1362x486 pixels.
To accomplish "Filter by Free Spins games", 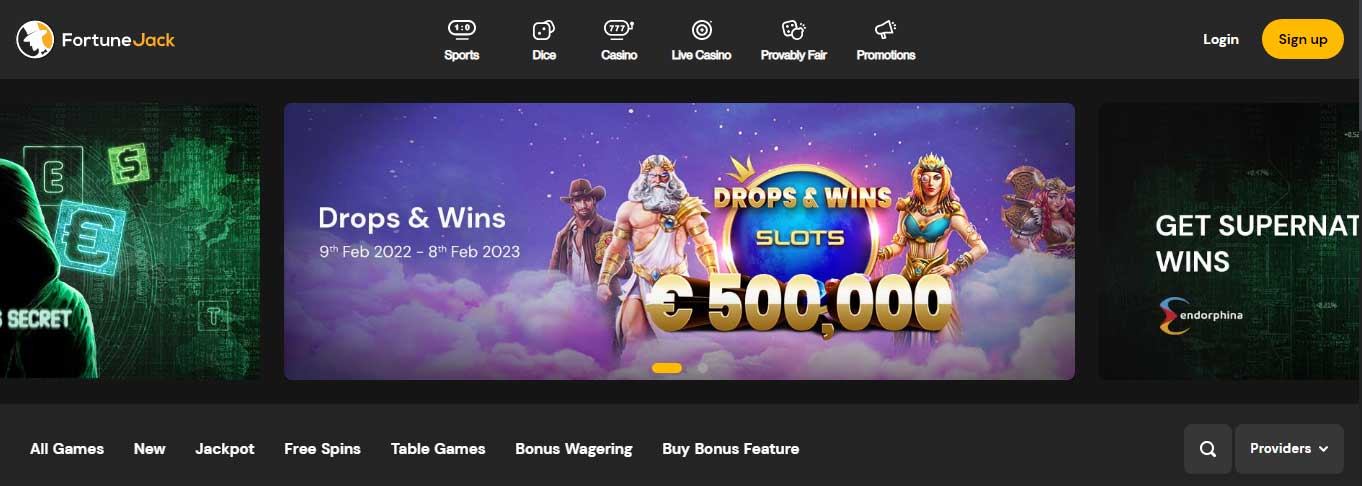I will pyautogui.click(x=322, y=449).
